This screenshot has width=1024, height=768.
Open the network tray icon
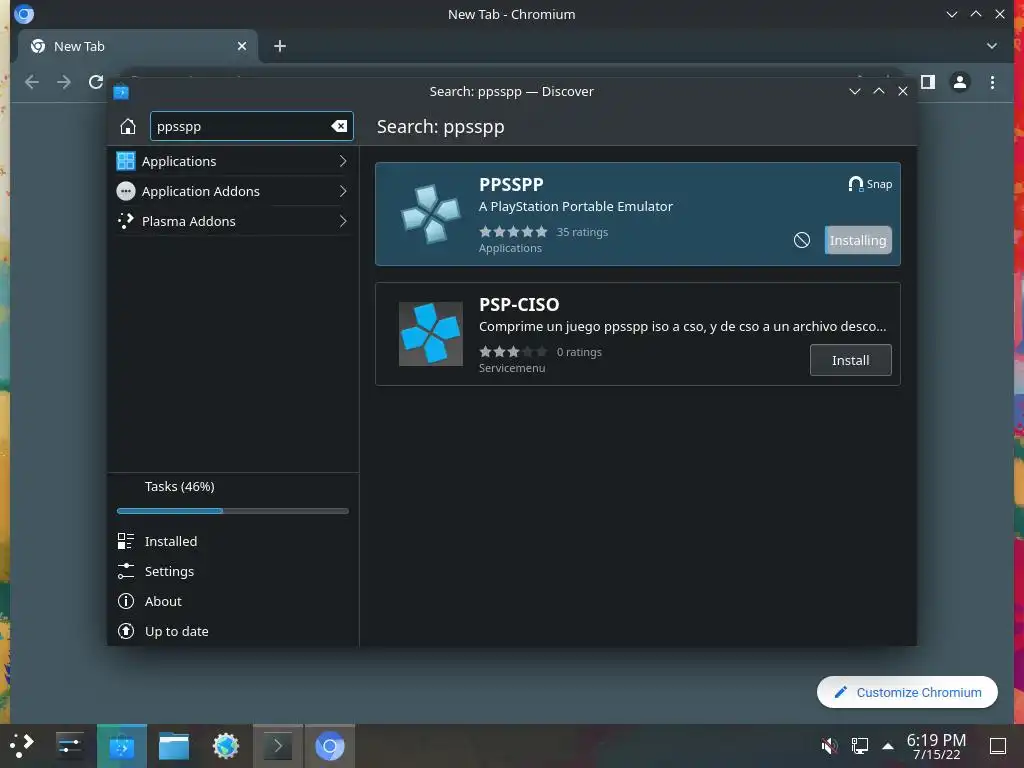click(859, 746)
